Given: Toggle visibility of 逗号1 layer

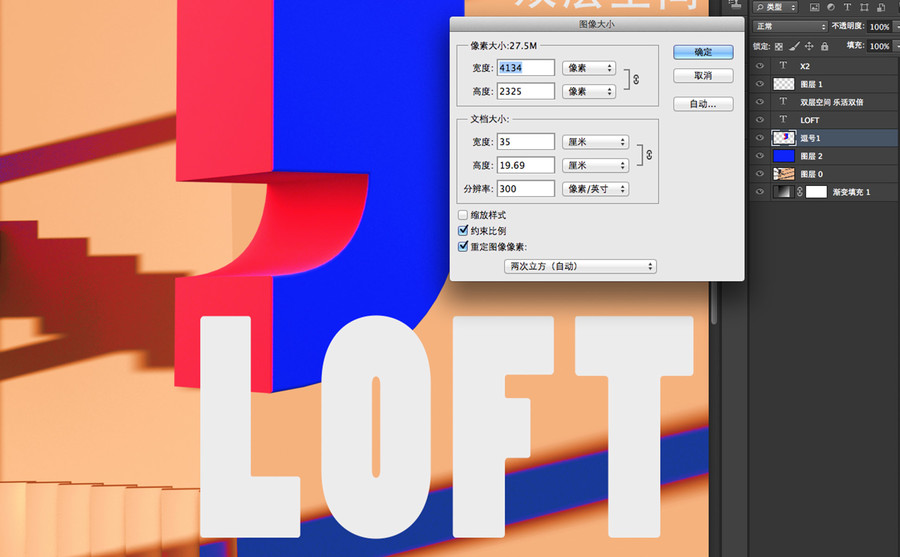Looking at the screenshot, I should pos(760,138).
